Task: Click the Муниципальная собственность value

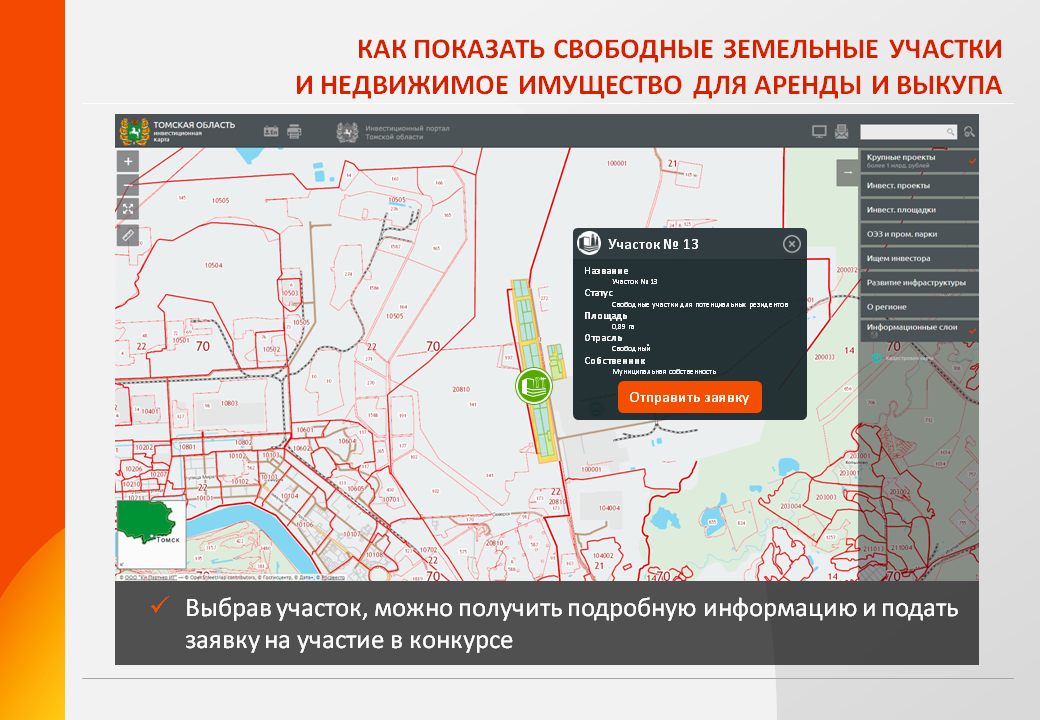Action: (x=664, y=372)
